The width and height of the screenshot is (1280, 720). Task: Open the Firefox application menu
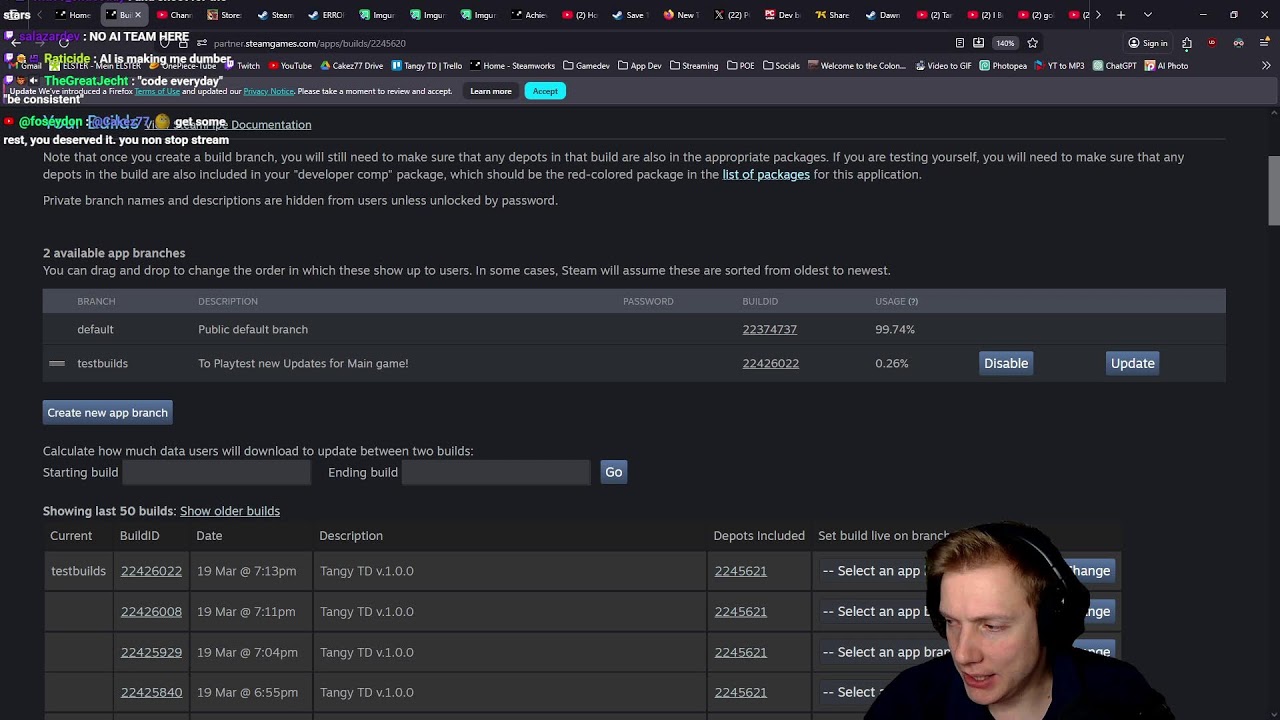1265,43
